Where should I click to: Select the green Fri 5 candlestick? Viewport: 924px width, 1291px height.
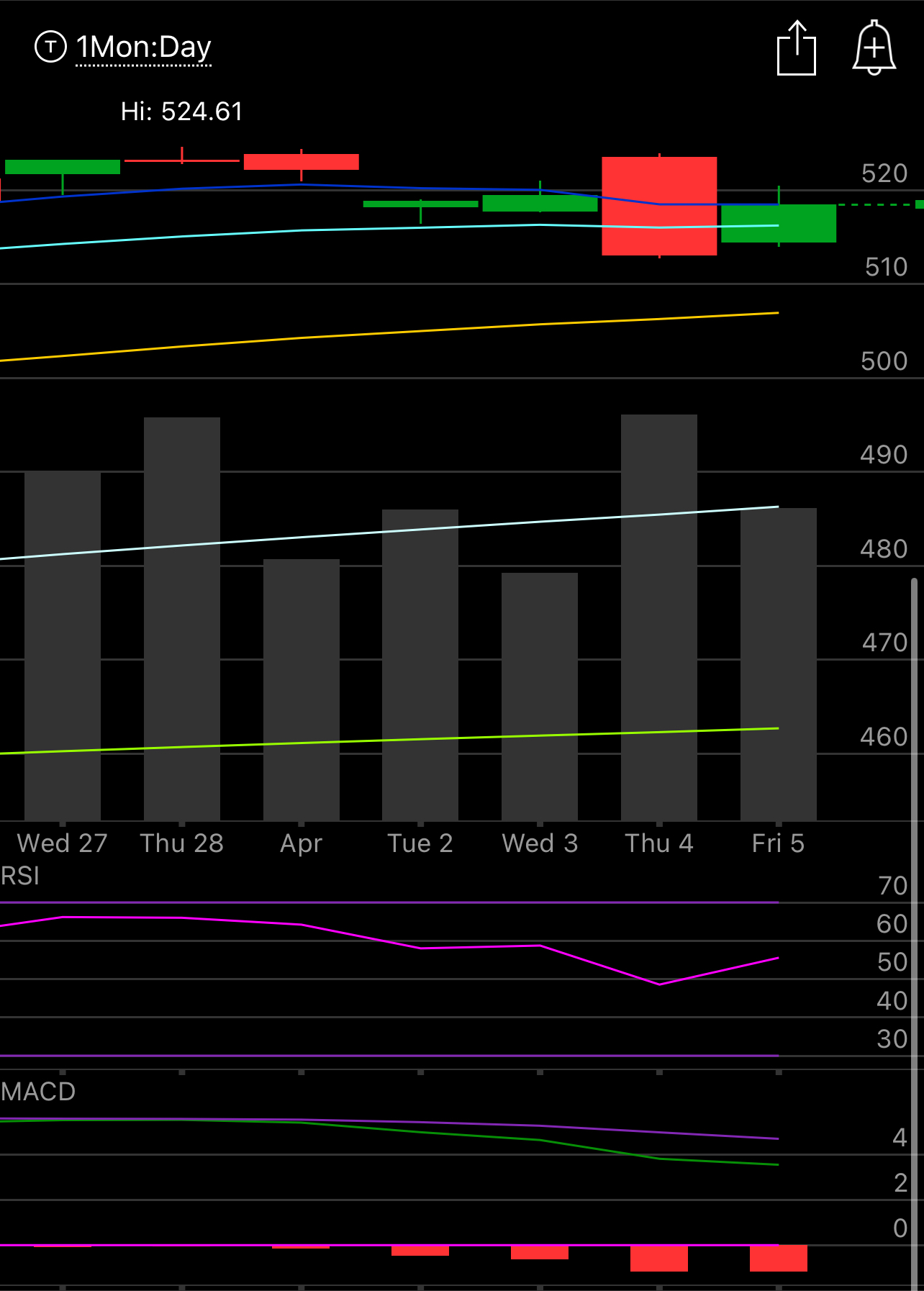point(779,223)
